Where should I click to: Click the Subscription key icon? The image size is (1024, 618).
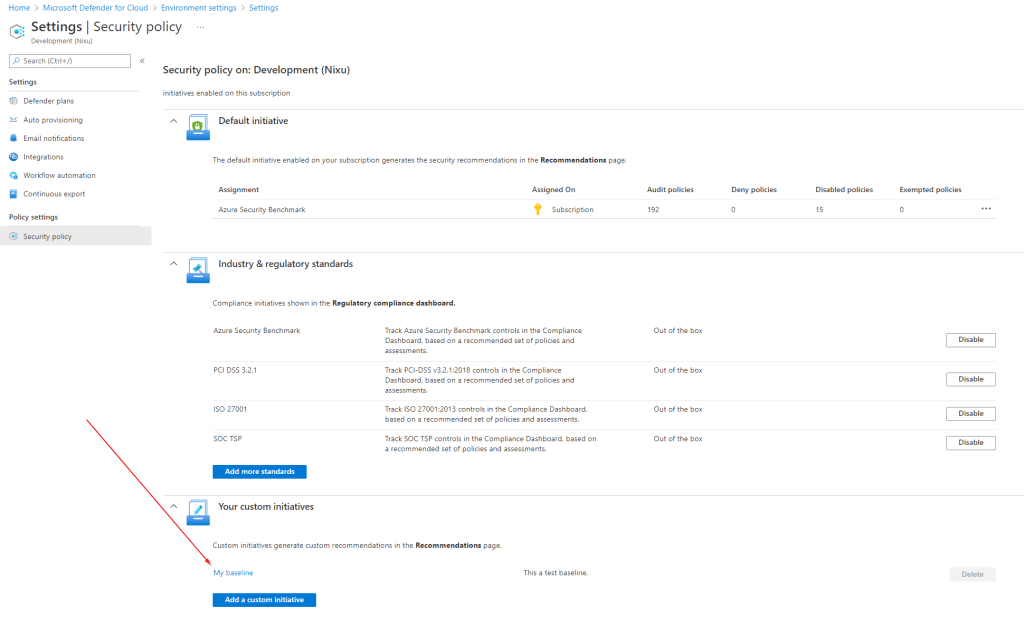tap(538, 210)
